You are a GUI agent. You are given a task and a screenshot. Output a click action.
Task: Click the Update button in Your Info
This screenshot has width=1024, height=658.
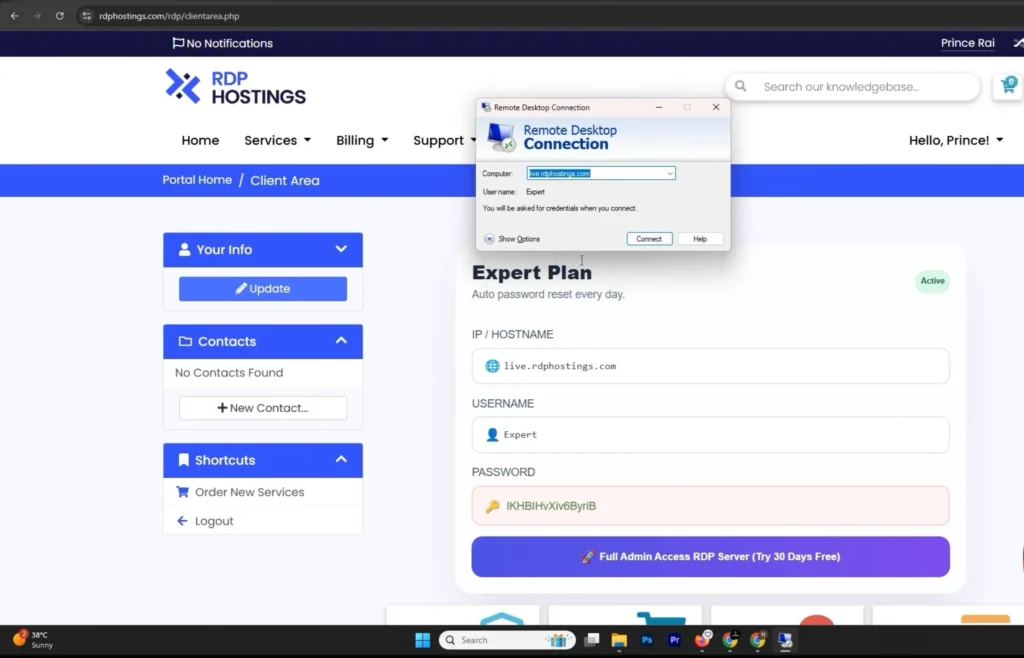263,289
